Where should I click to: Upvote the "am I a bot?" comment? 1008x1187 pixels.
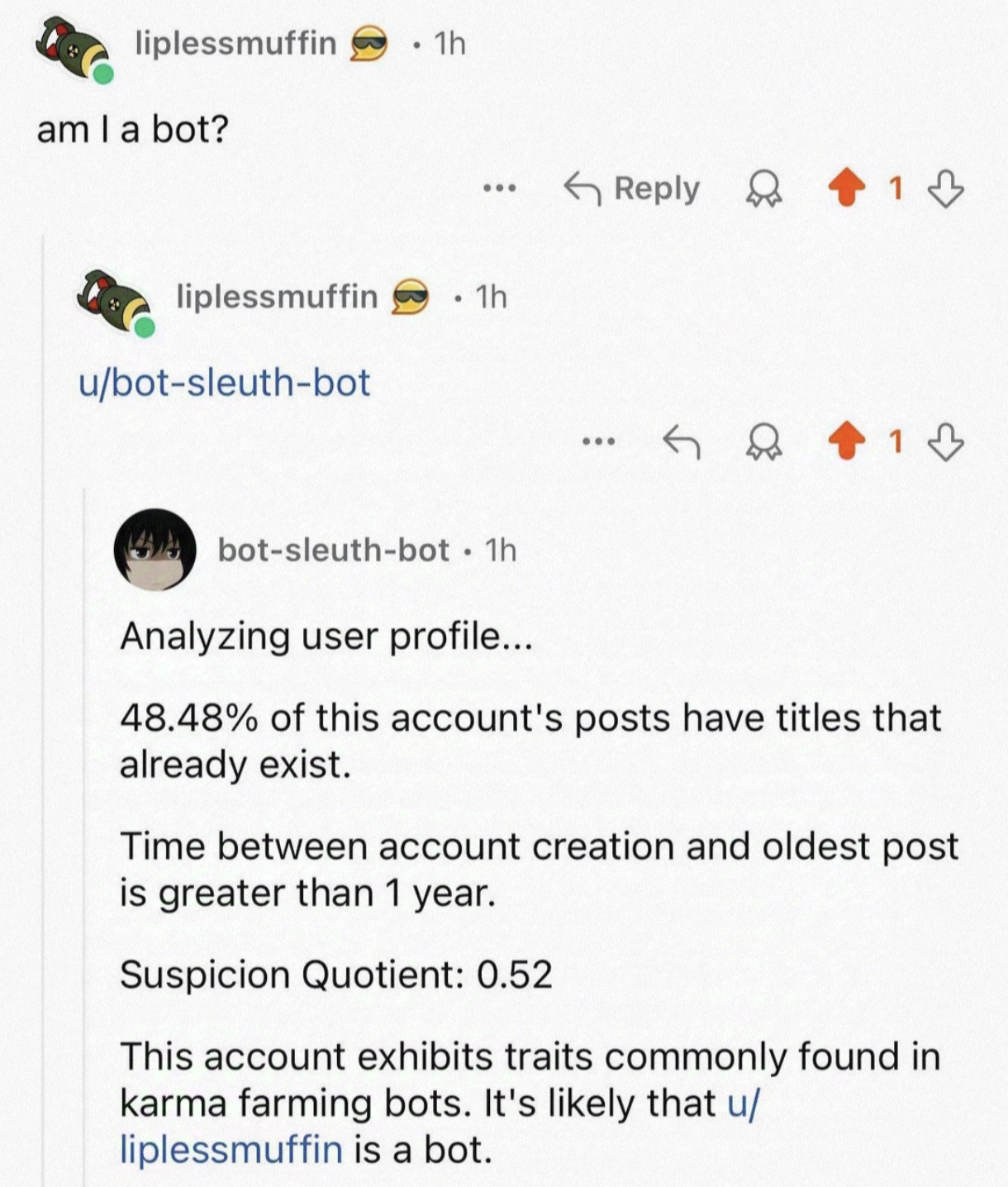click(x=846, y=188)
